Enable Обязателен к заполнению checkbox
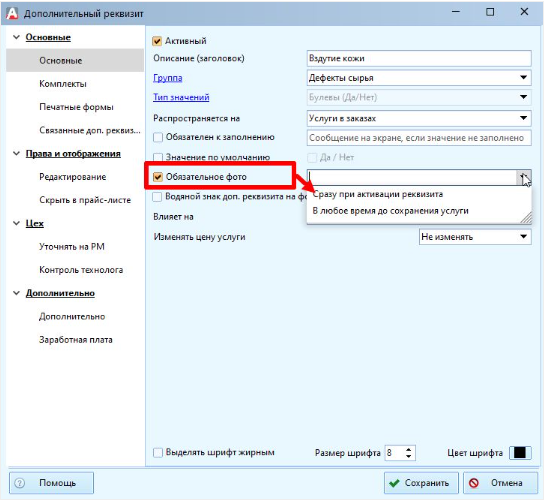Viewport: 545px width, 501px height. coord(158,137)
